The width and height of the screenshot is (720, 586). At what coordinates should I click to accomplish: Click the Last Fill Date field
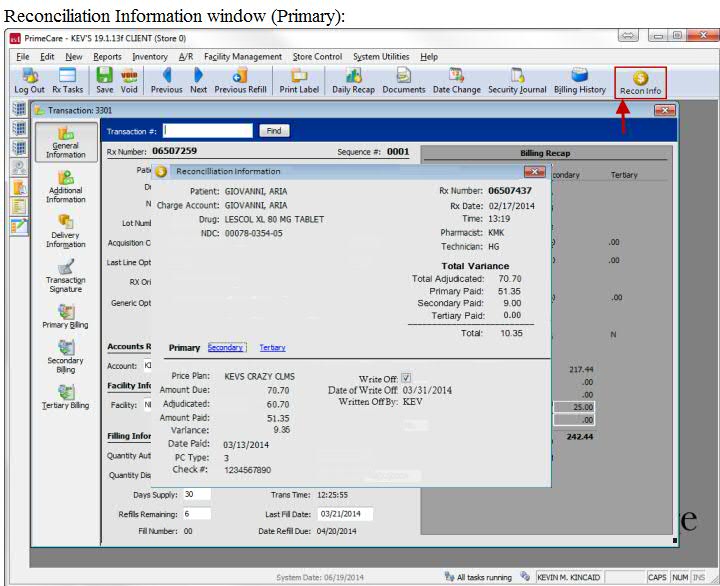pyautogui.click(x=345, y=514)
